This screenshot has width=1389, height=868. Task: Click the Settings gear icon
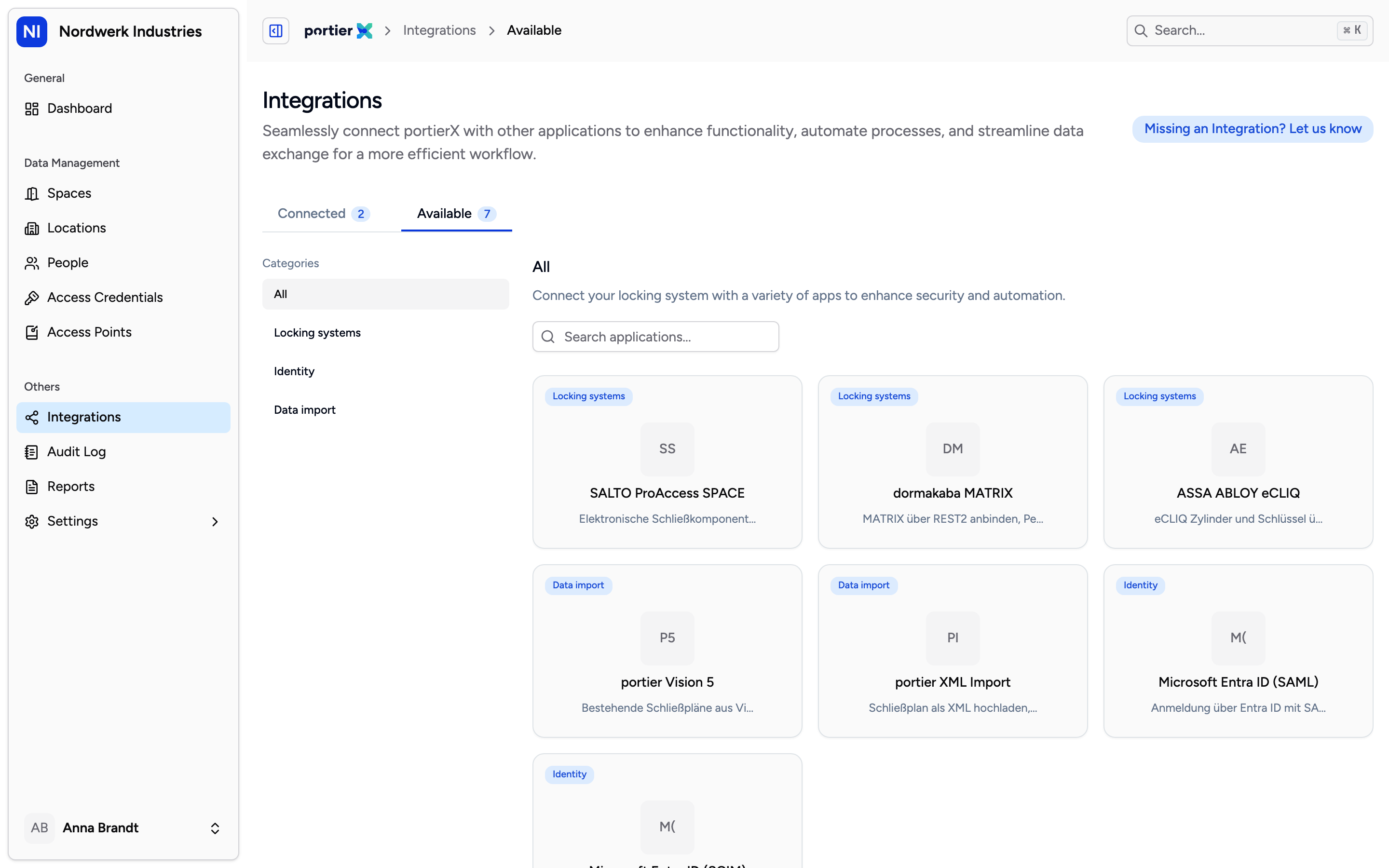[x=31, y=521]
